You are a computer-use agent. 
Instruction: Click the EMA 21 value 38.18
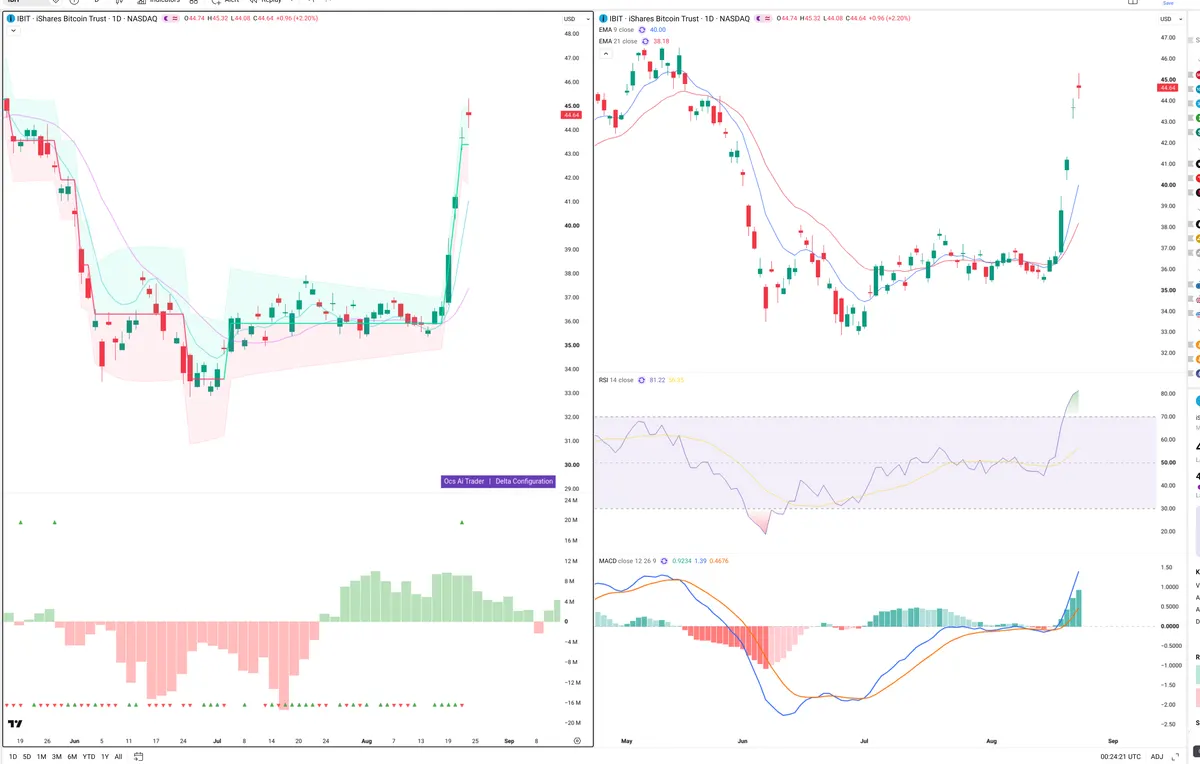tap(662, 41)
